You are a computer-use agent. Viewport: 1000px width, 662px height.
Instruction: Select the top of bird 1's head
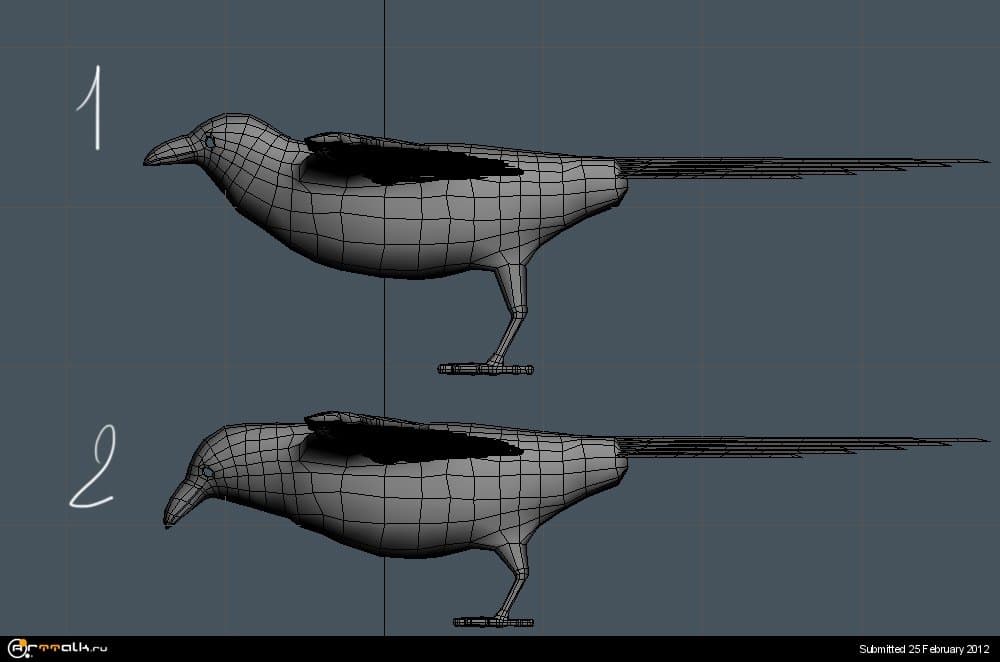tap(235, 120)
